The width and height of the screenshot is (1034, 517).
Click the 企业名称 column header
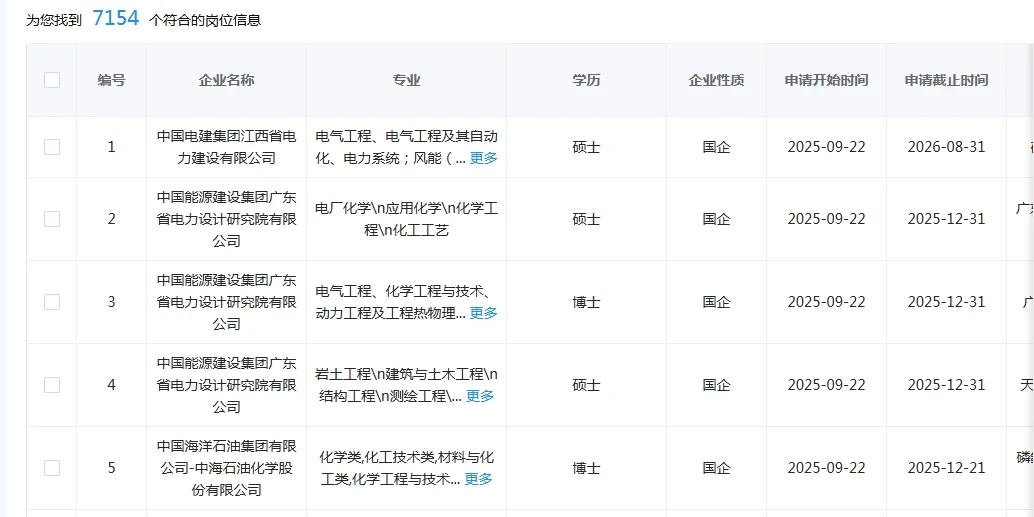click(226, 80)
